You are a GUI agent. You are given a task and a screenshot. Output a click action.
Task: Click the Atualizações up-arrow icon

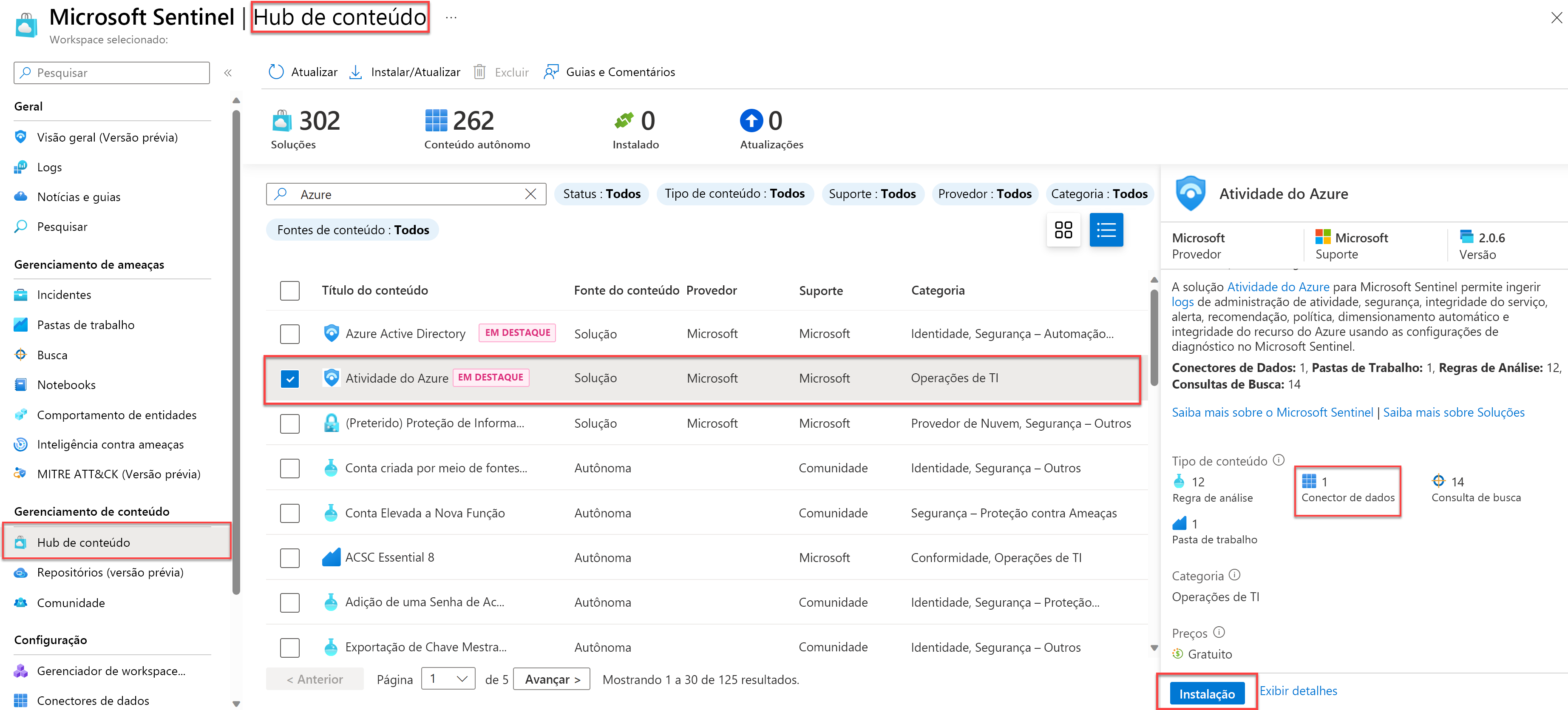751,121
